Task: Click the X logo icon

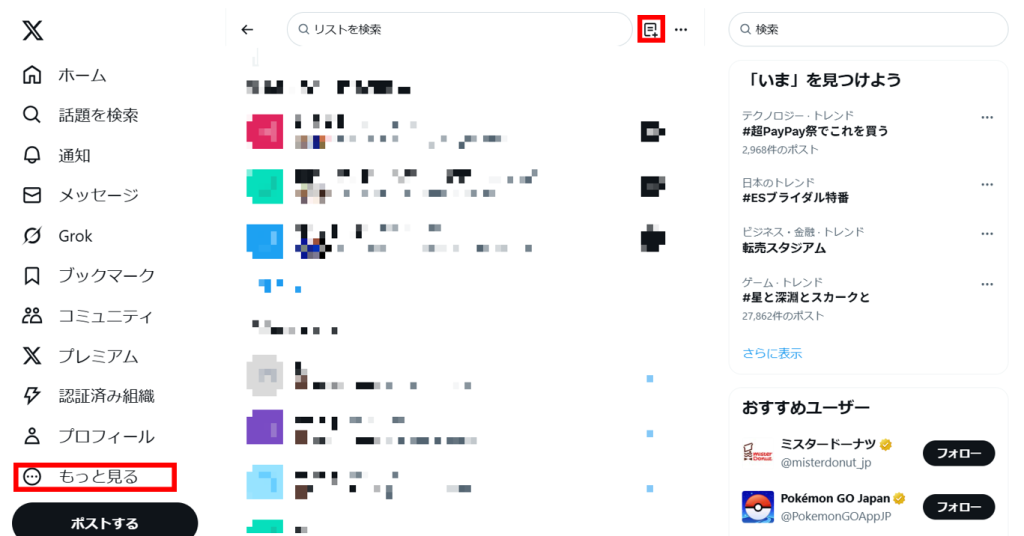Action: tap(32, 30)
